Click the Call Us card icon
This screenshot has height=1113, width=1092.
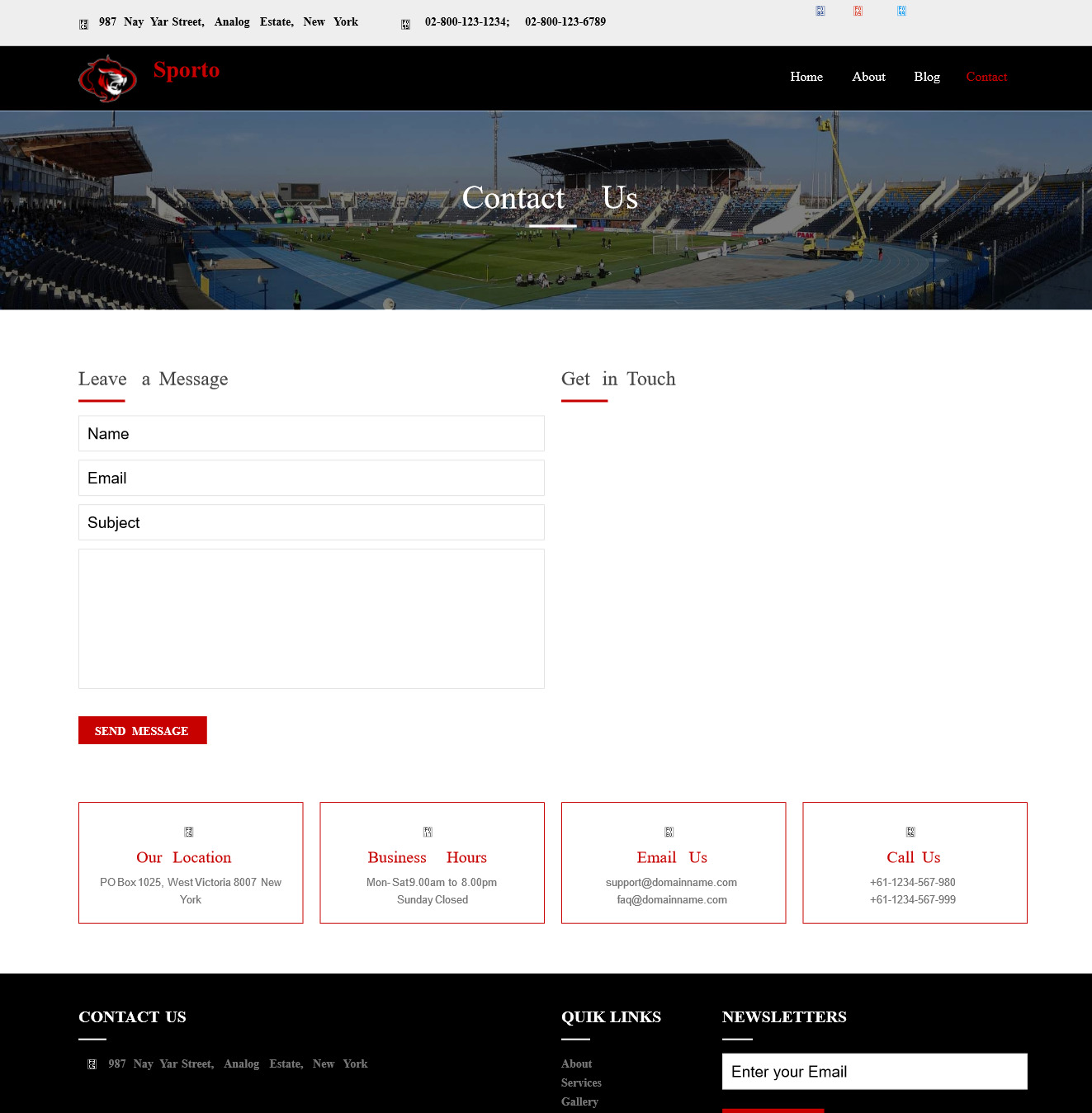click(x=910, y=832)
